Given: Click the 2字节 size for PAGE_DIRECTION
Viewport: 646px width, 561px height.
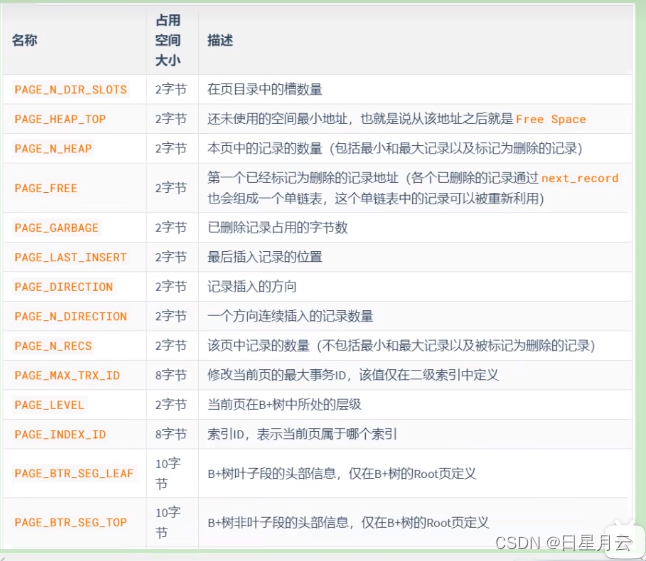Looking at the screenshot, I should 171,287.
